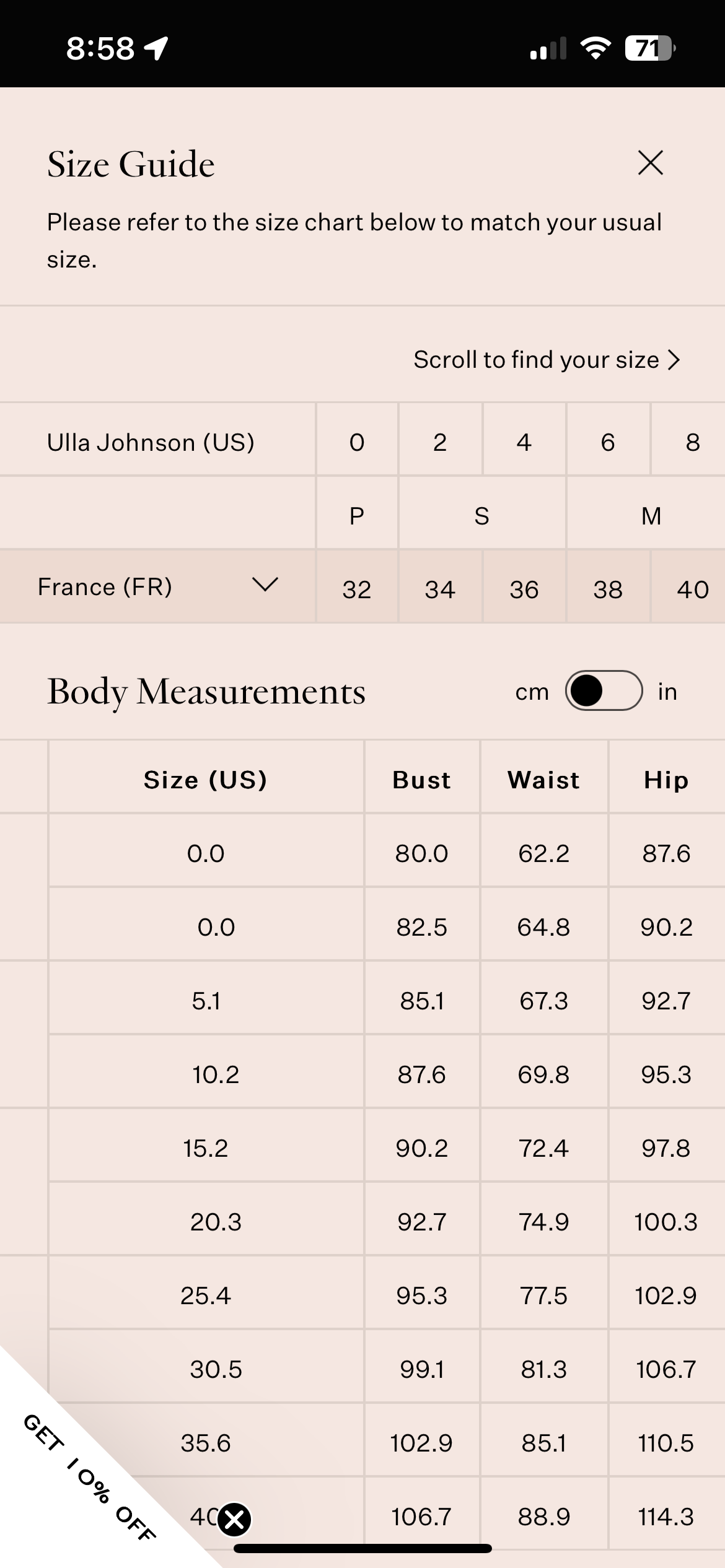
Task: Dismiss the 10% off promo badge
Action: (235, 1519)
